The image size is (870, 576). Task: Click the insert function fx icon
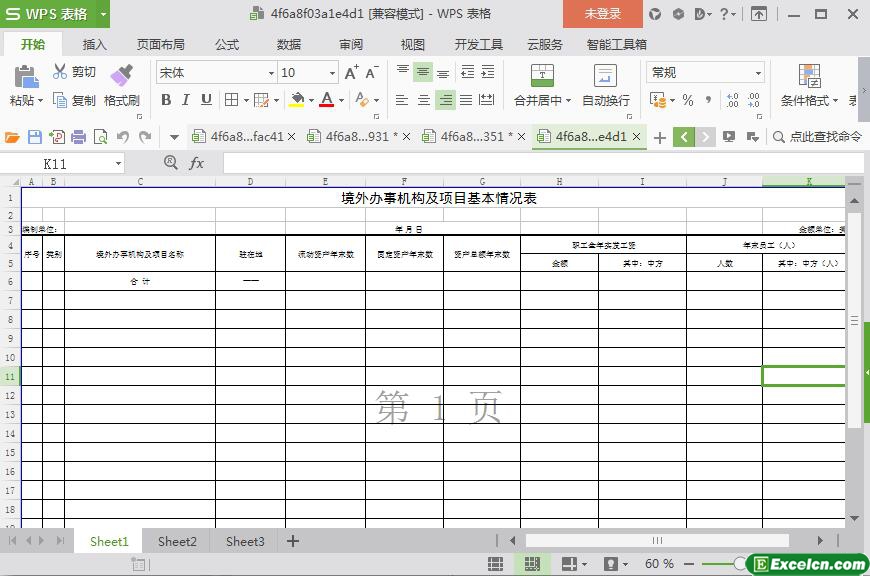pyautogui.click(x=197, y=163)
